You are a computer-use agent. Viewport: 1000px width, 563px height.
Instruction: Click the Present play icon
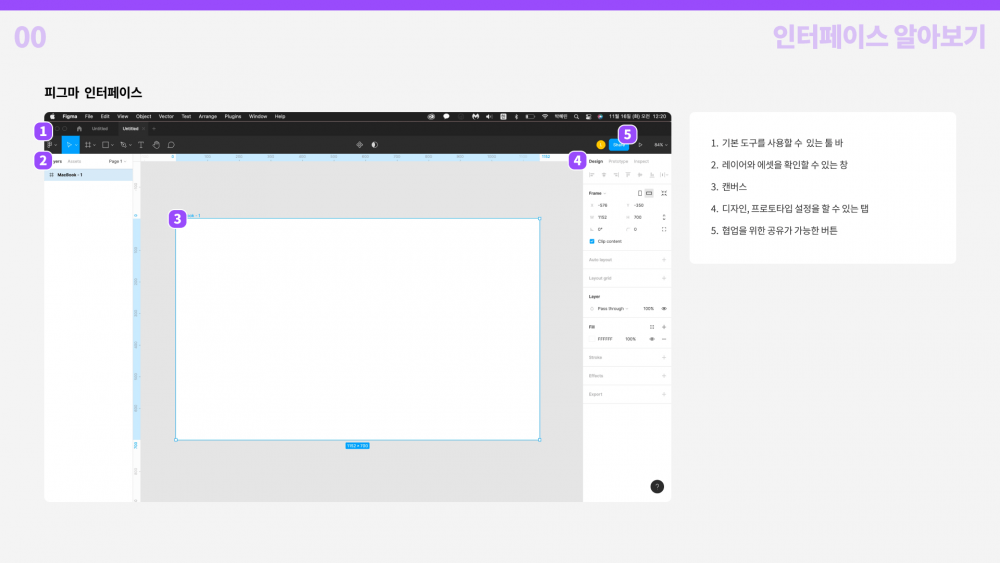(640, 145)
